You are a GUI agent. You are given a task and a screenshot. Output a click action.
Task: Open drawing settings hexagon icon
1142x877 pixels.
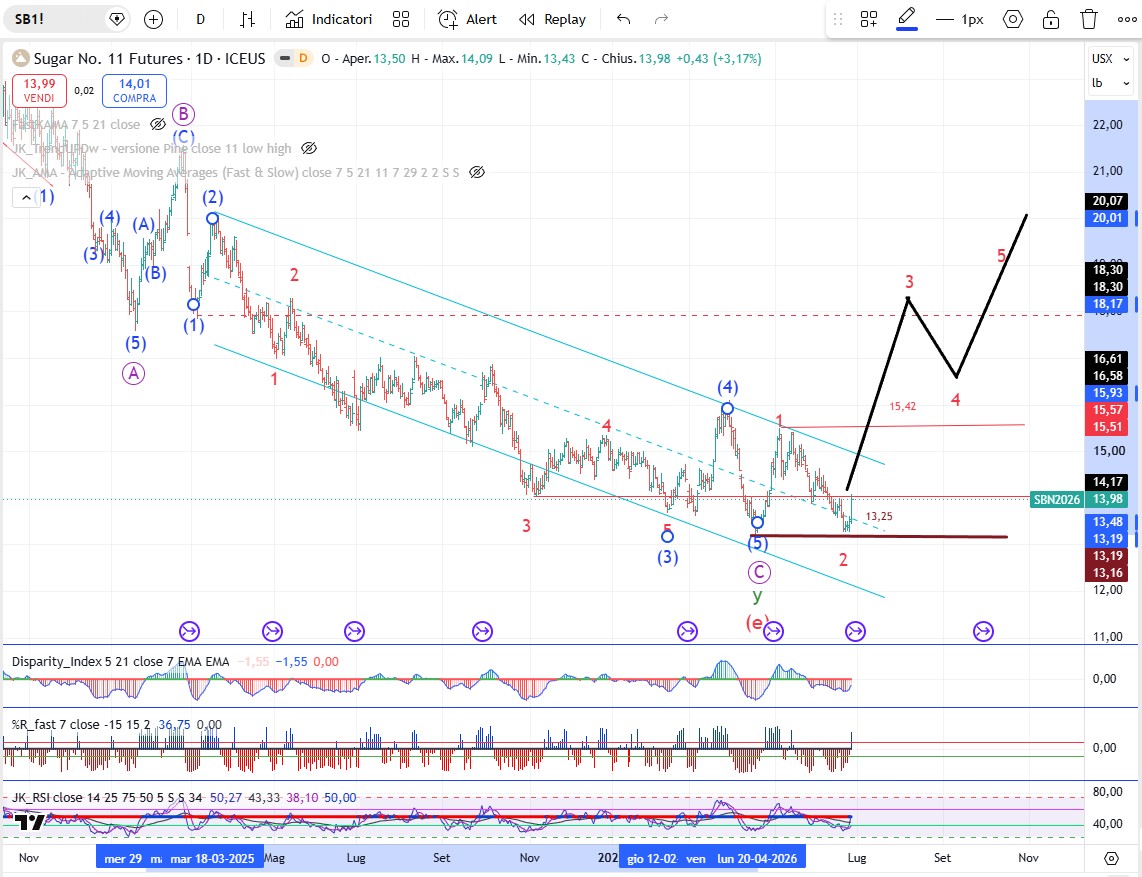(1013, 20)
